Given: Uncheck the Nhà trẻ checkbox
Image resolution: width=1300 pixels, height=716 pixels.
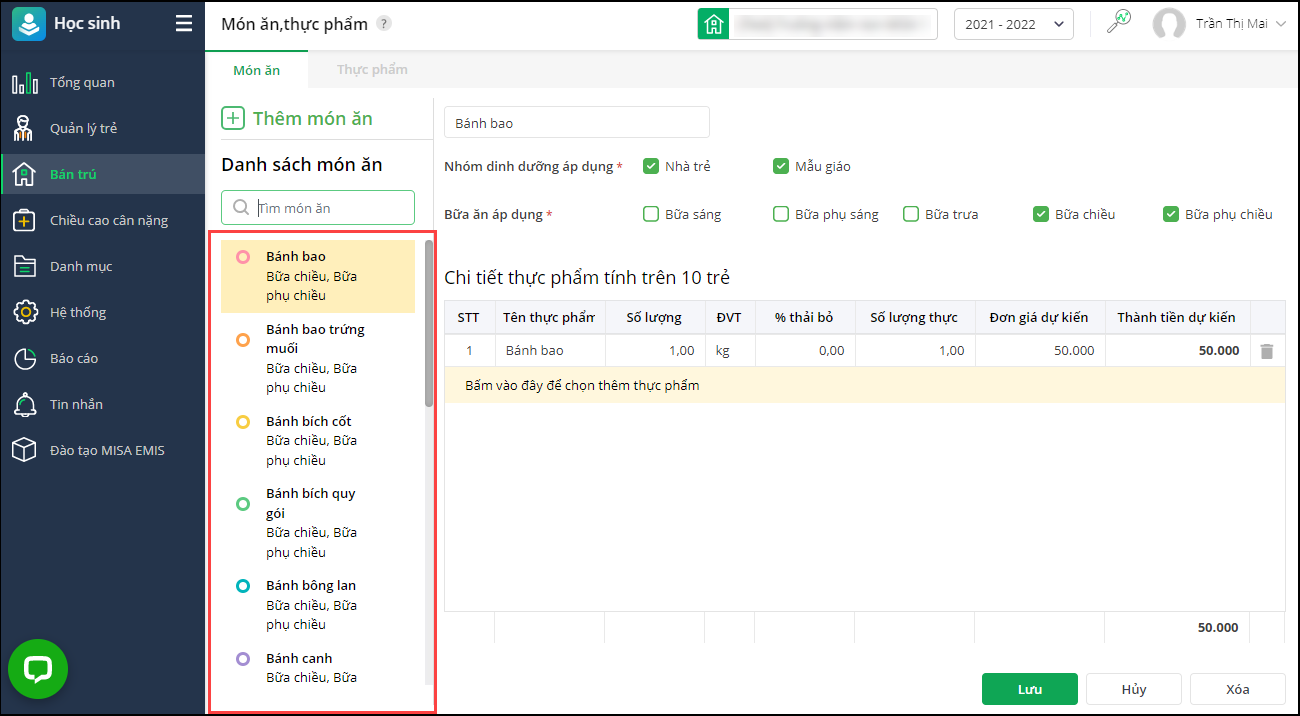Looking at the screenshot, I should [x=651, y=166].
